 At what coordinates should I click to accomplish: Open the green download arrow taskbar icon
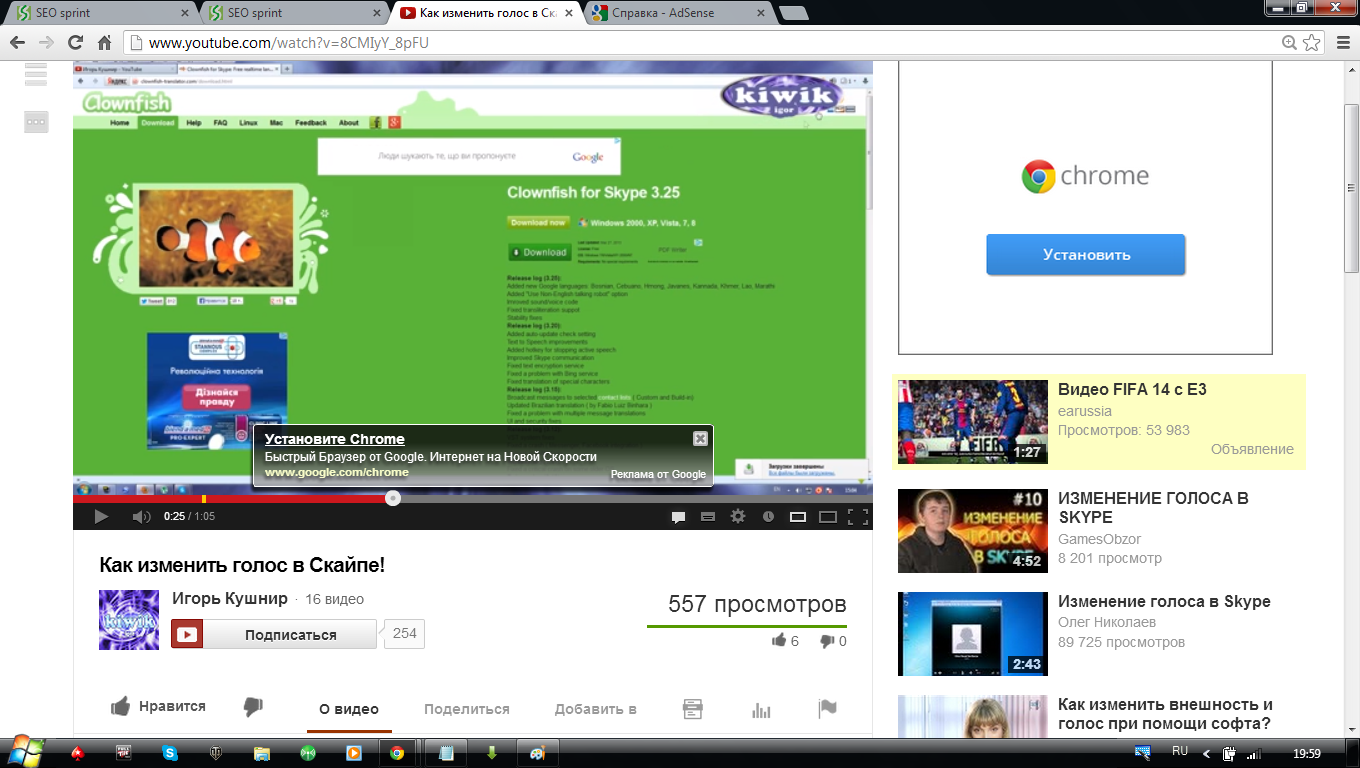(492, 753)
